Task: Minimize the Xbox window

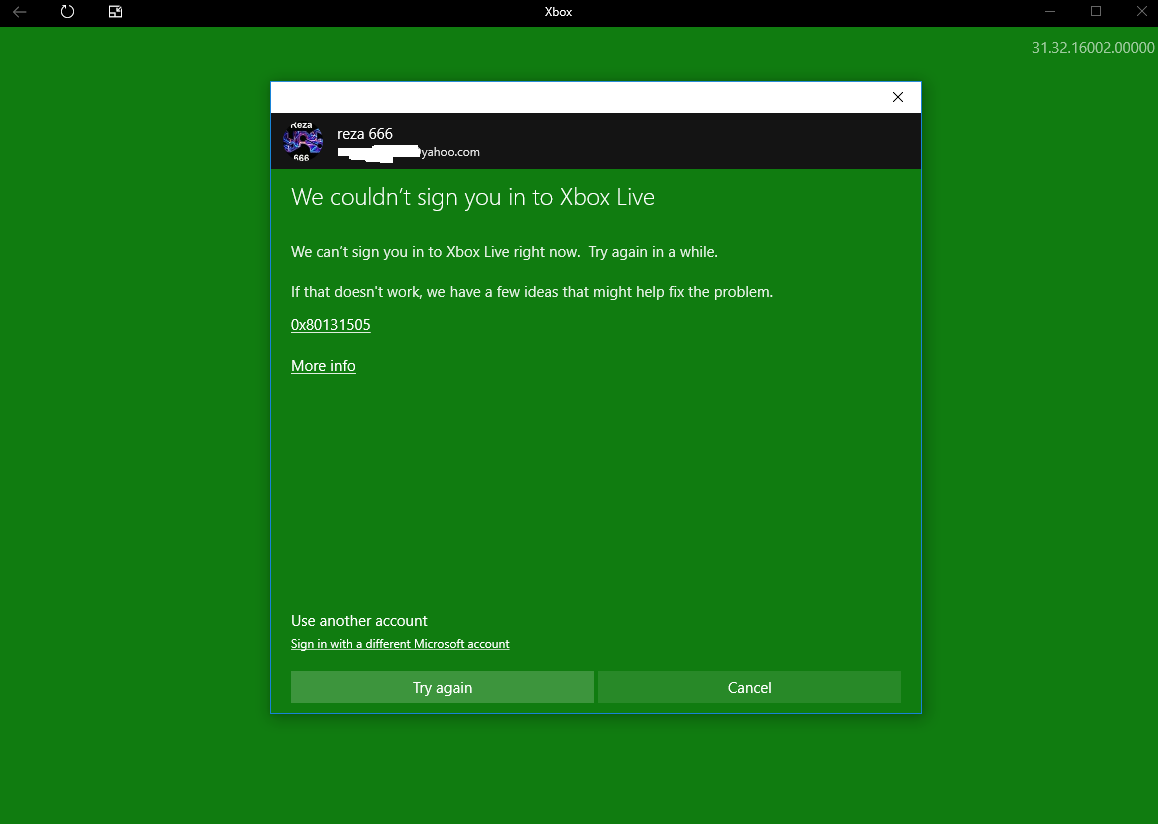Action: [1049, 12]
